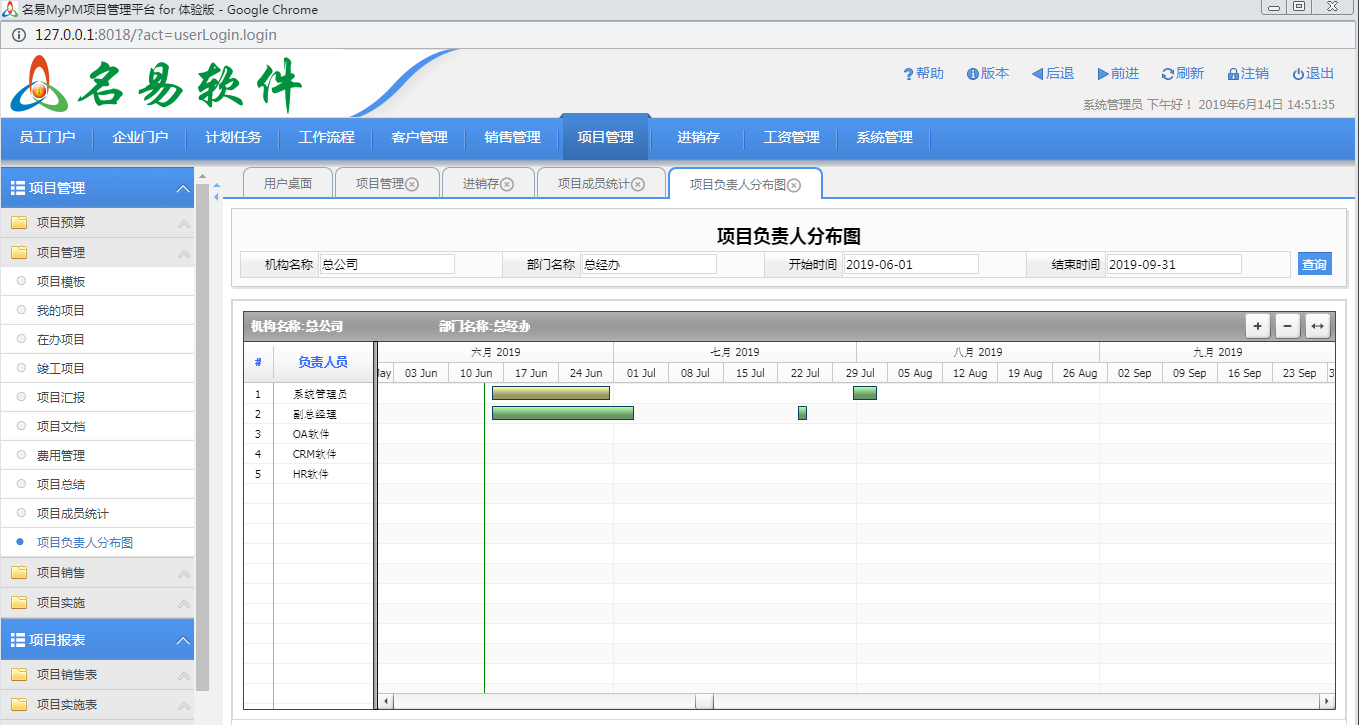This screenshot has height=725, width=1359.
Task: Click the power icon to exit
Action: 1298,74
